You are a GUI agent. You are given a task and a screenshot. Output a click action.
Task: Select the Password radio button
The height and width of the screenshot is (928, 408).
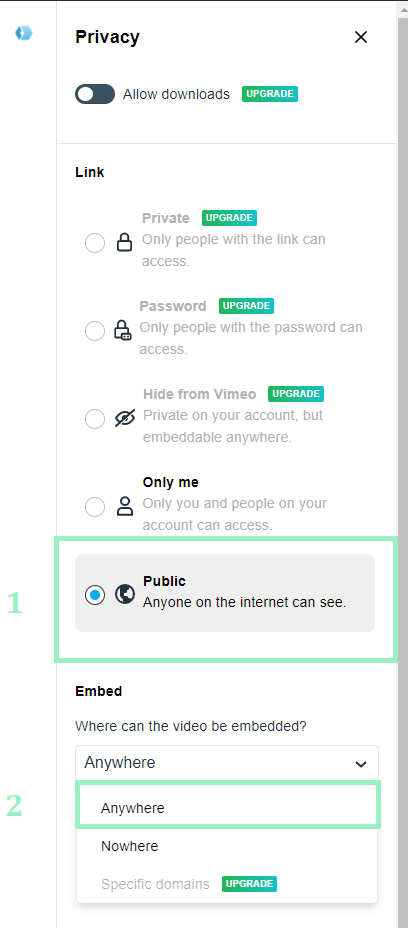(x=95, y=331)
